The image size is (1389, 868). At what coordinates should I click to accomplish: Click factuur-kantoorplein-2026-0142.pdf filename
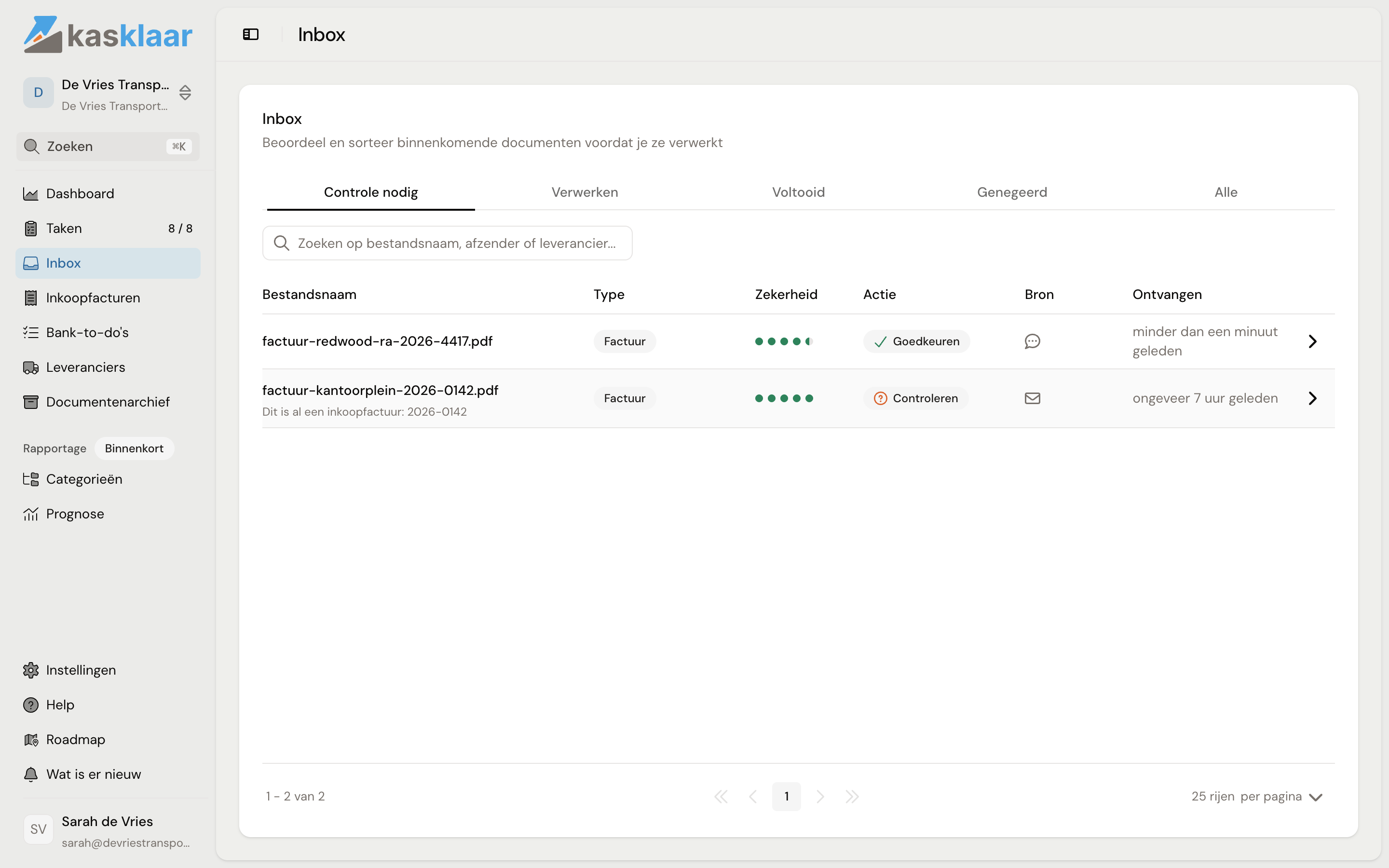(380, 391)
